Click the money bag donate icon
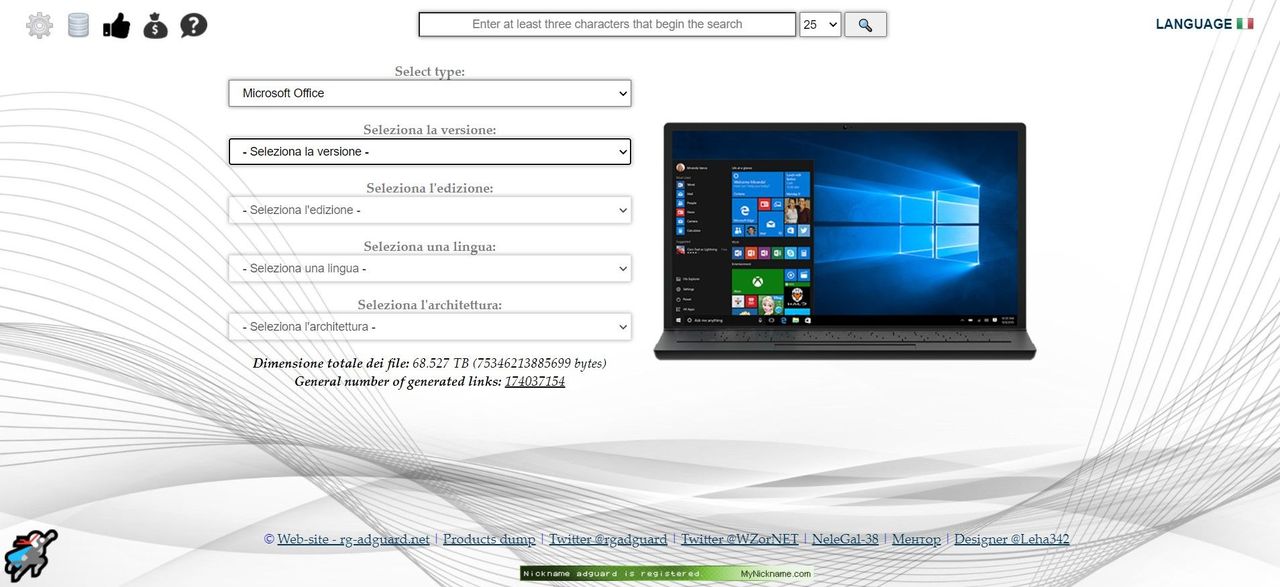1280x587 pixels. (155, 25)
